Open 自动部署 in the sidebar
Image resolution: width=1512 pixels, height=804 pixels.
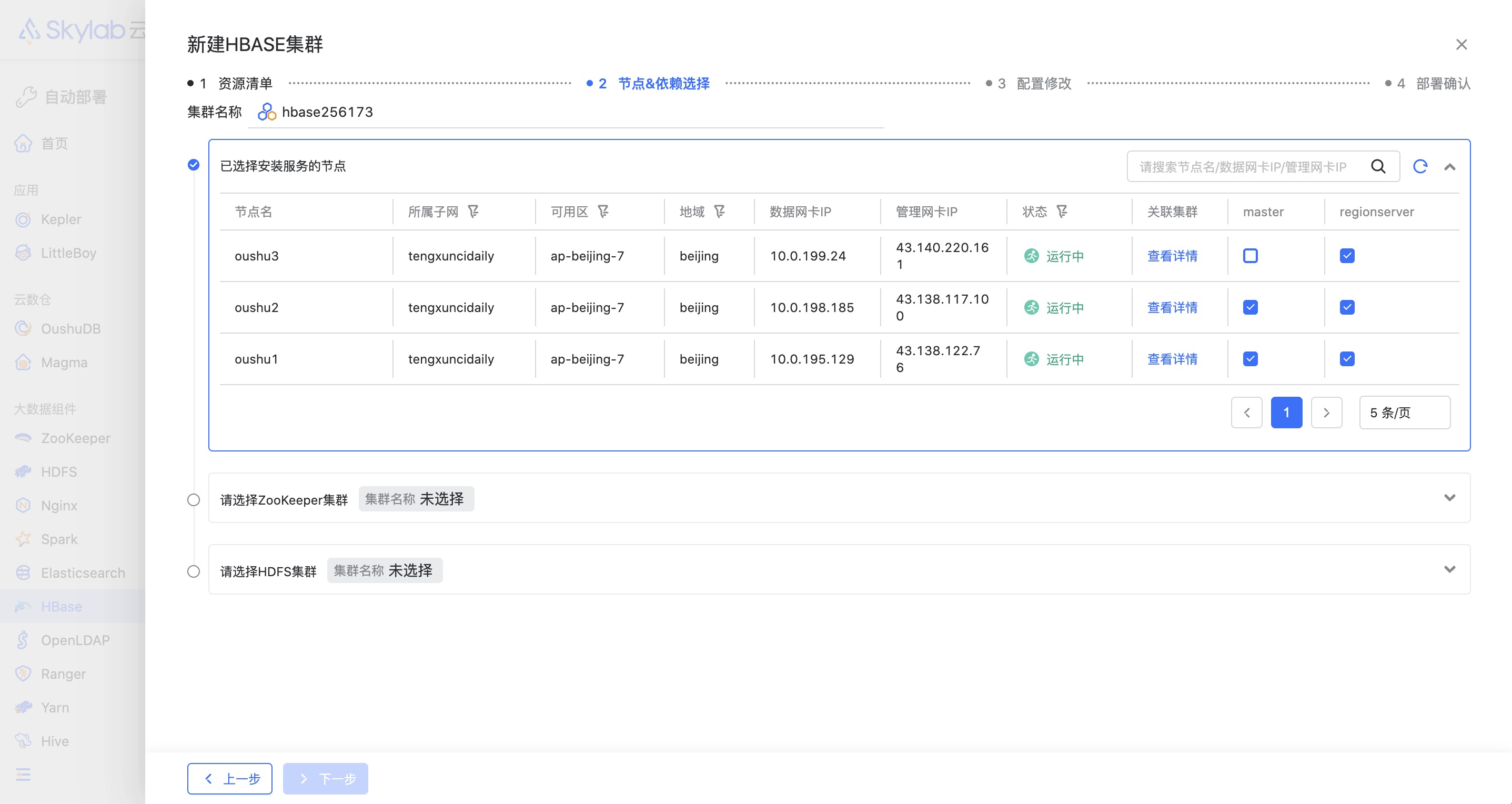click(61, 97)
